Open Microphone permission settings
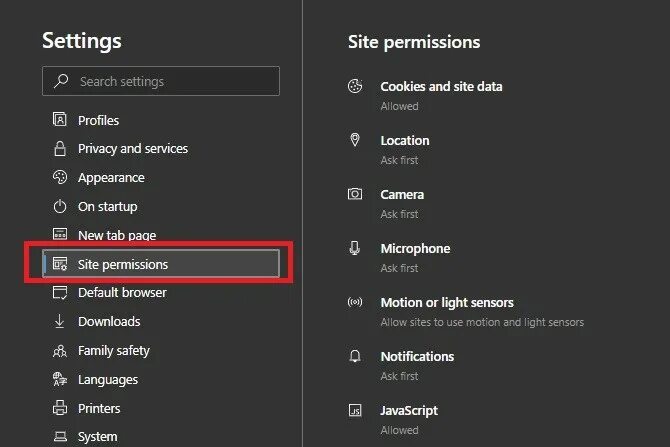The image size is (670, 447). pos(415,249)
